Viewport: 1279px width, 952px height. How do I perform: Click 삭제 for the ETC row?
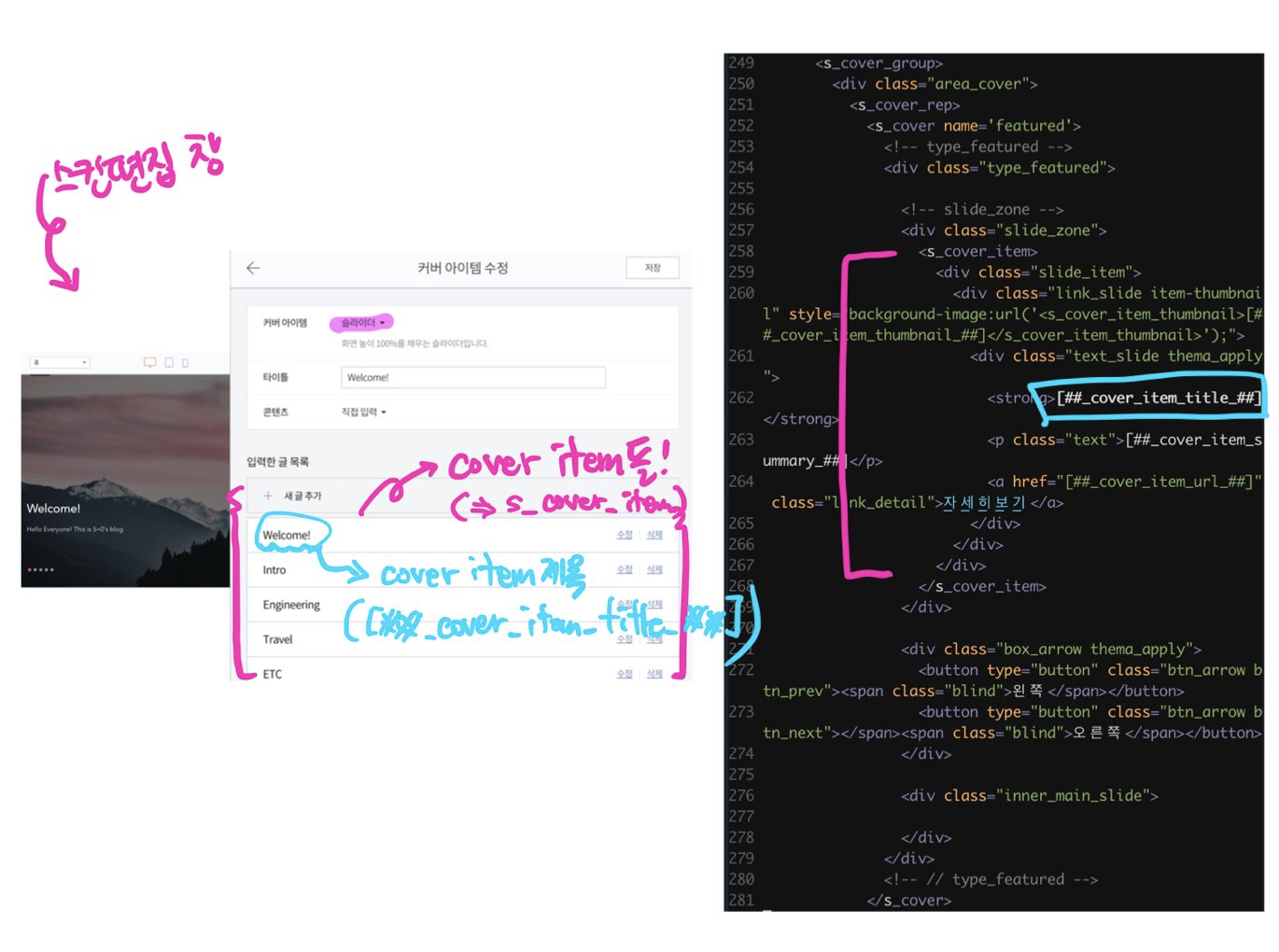pos(654,674)
